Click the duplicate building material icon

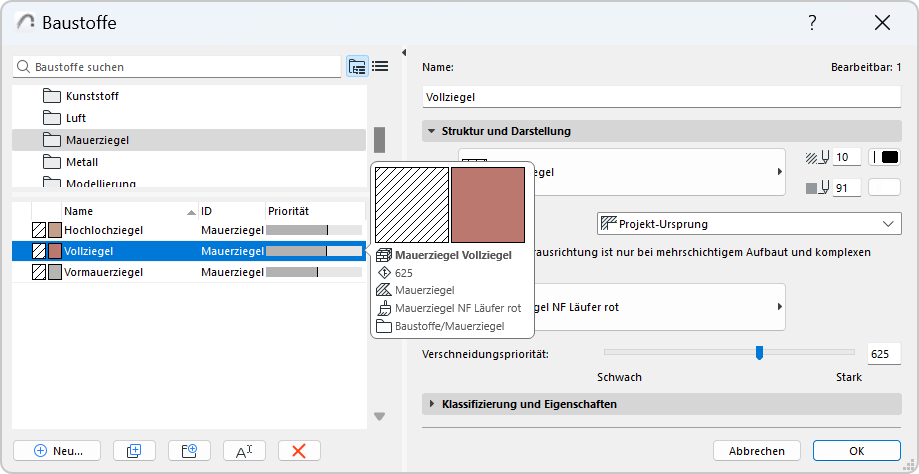click(135, 451)
